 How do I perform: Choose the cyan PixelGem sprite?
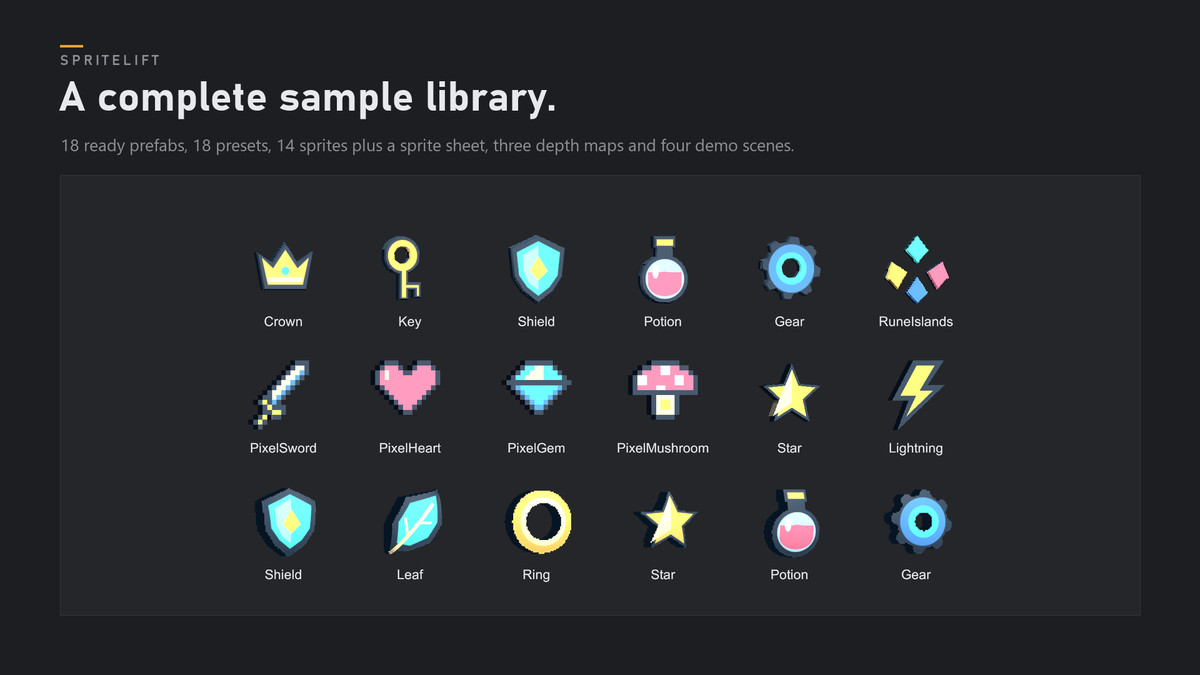point(536,388)
